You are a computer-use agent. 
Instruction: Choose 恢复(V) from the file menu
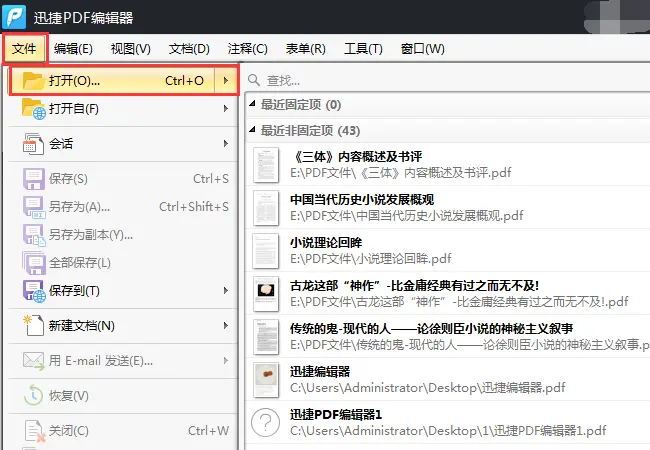coord(124,395)
